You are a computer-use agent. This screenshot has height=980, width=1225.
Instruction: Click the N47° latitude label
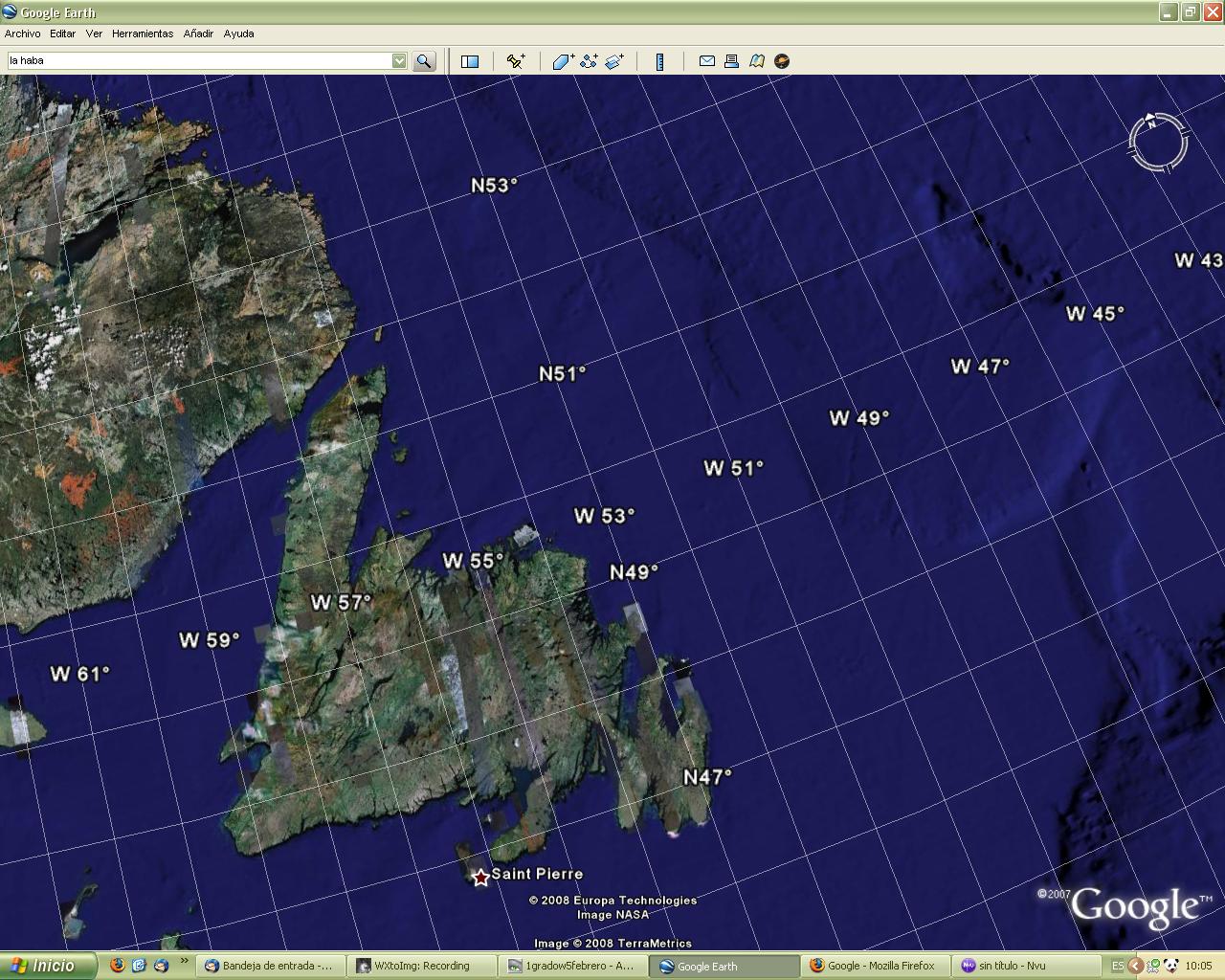[708, 777]
